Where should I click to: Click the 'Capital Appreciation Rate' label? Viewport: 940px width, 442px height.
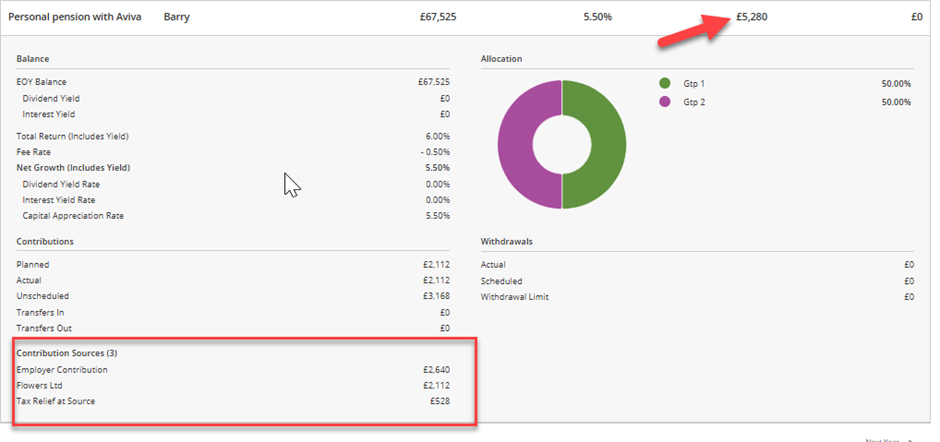point(73,215)
